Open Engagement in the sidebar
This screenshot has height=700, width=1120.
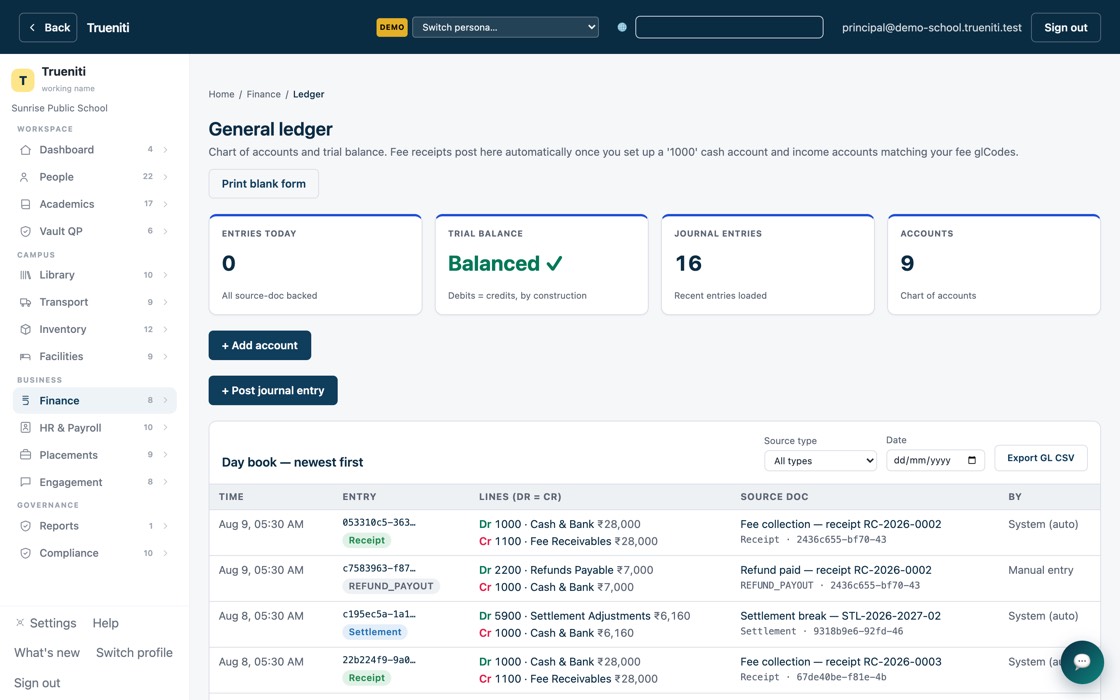pos(94,482)
